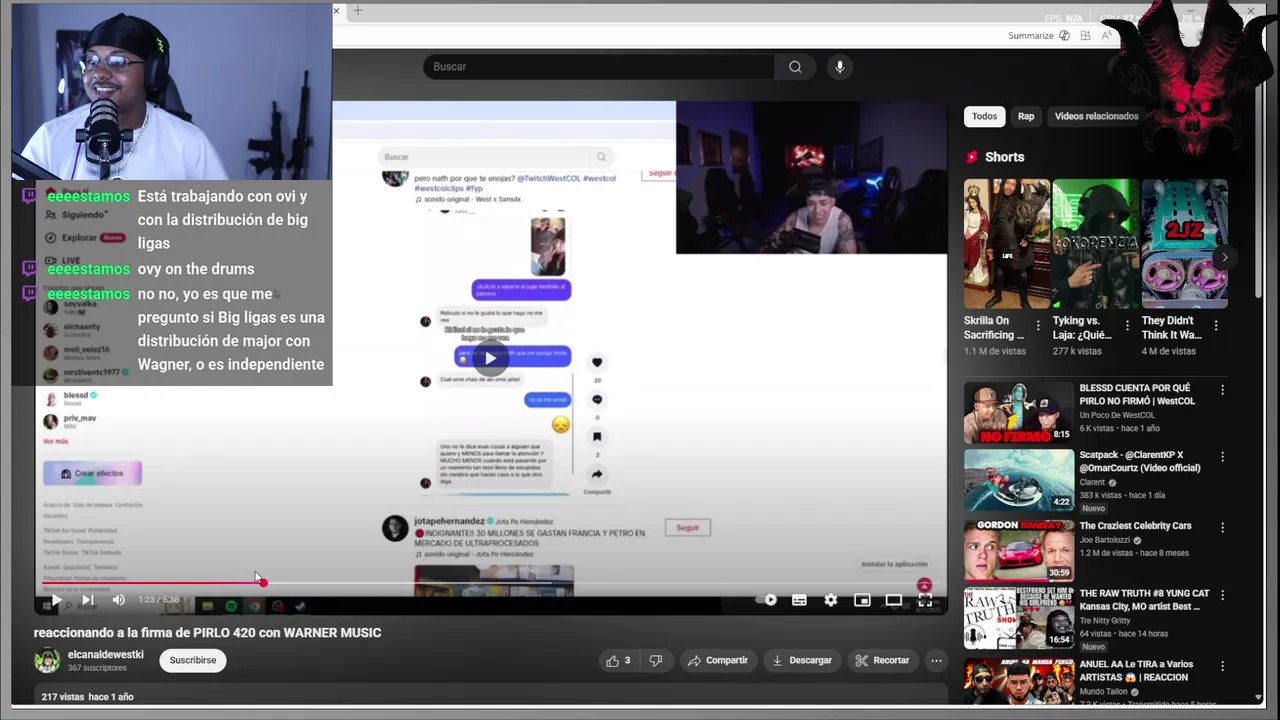The height and width of the screenshot is (720, 1280).
Task: Open ANUEL AA Le TIRA video
Action: 1018,682
